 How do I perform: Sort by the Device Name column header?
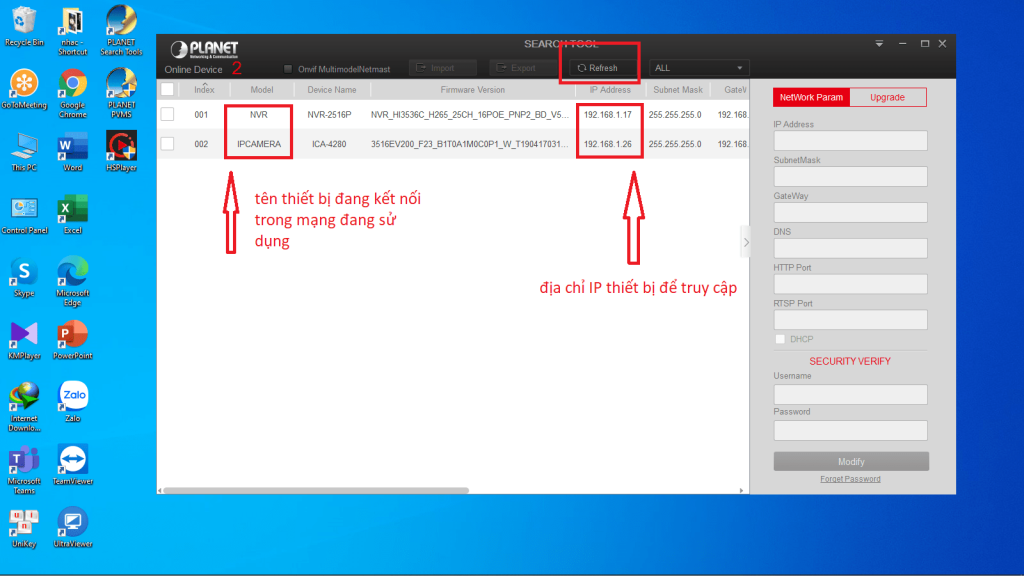point(332,89)
